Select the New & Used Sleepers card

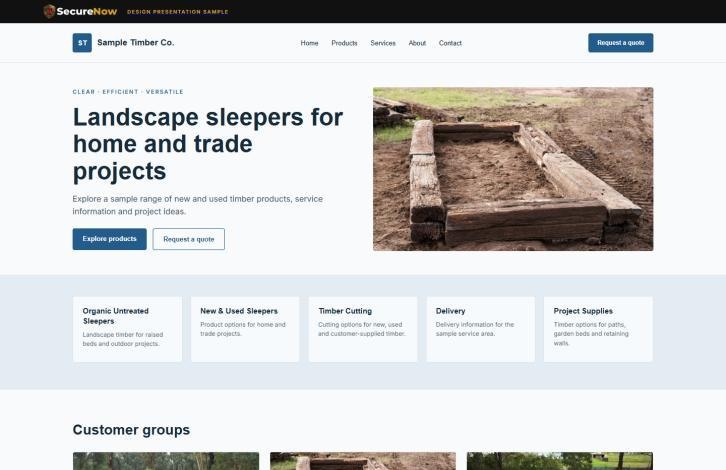click(x=245, y=329)
